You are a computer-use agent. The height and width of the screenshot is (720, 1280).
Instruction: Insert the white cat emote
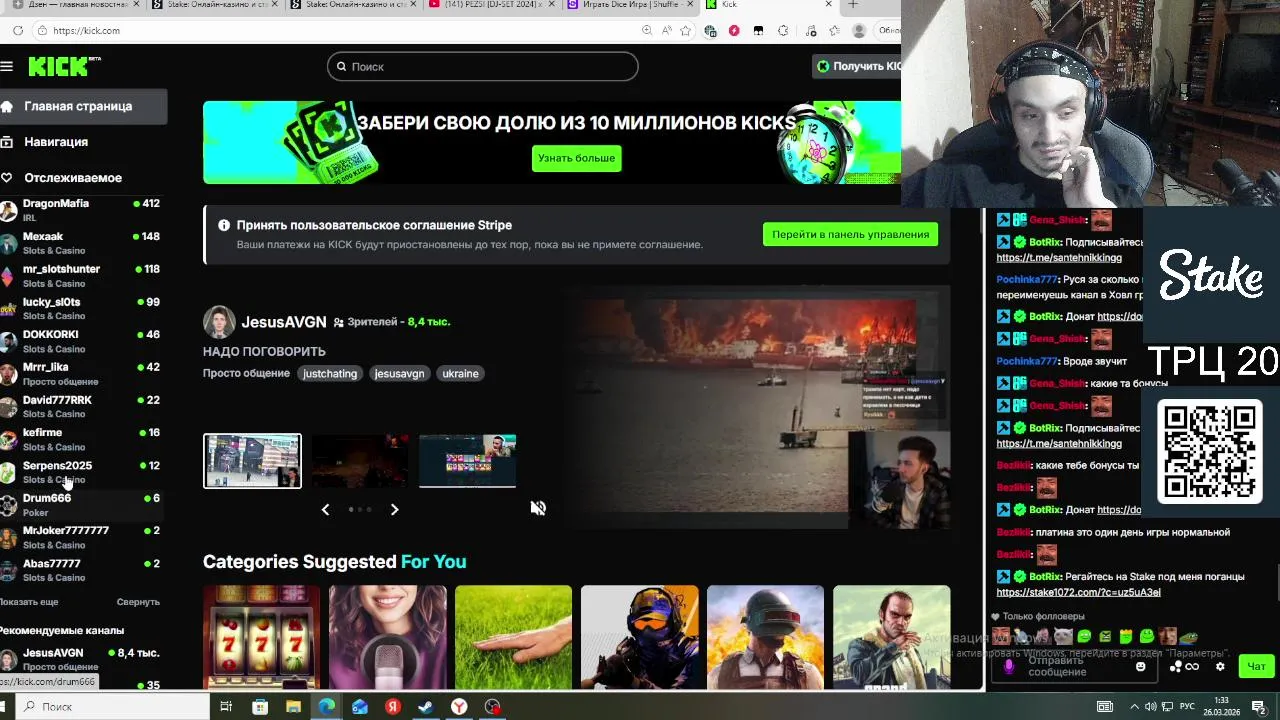coord(1064,637)
